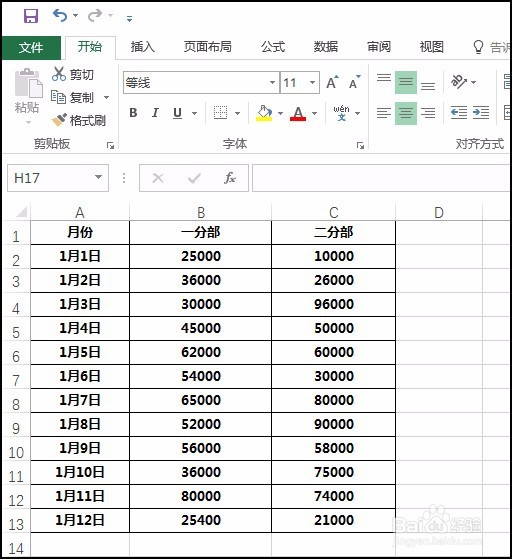Open the Customize Quick Access Toolbar arrow

[129, 19]
